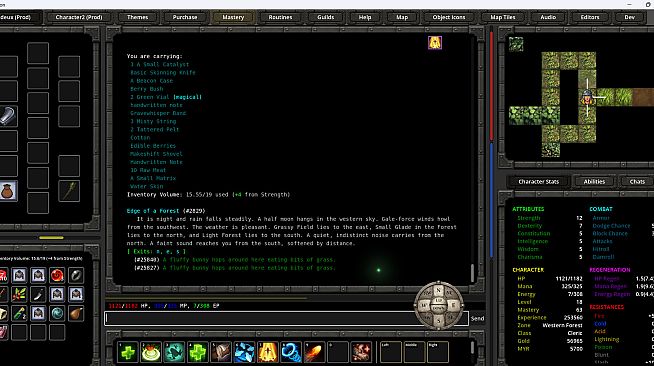The height and width of the screenshot is (366, 654).
Task: Select the teal swirl orb inventory item
Action: (57, 313)
